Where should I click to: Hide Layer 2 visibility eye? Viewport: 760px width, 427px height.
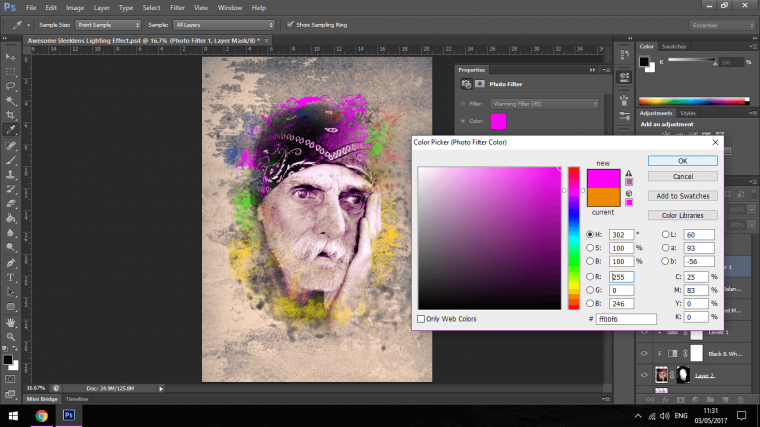[x=644, y=375]
